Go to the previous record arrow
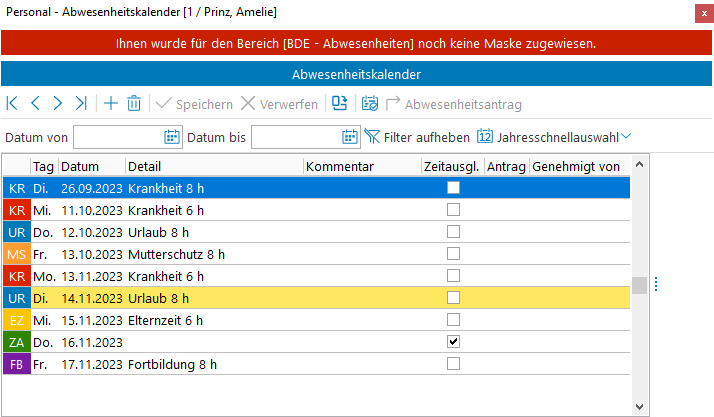The image size is (714, 417). pos(35,104)
